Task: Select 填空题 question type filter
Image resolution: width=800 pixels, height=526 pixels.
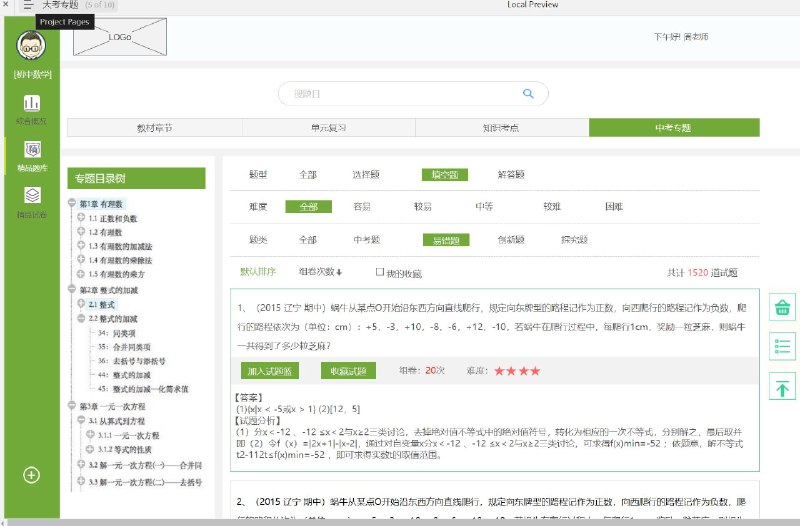Action: 445,174
